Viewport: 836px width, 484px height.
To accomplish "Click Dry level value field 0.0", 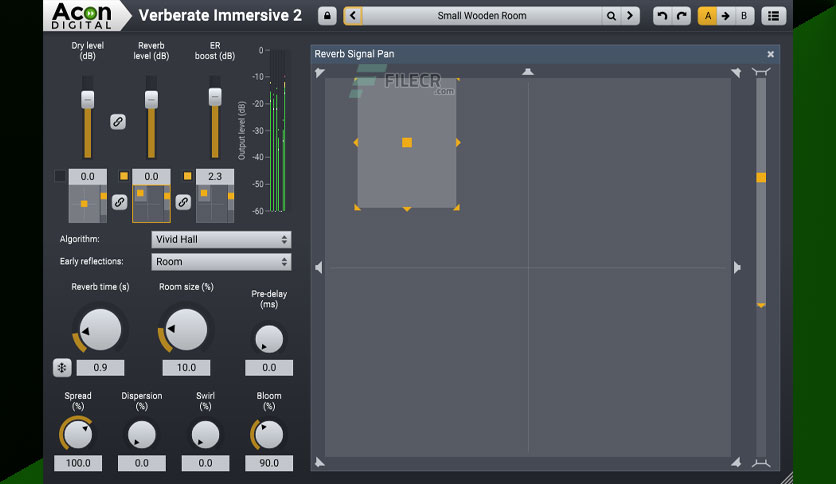I will 87,176.
